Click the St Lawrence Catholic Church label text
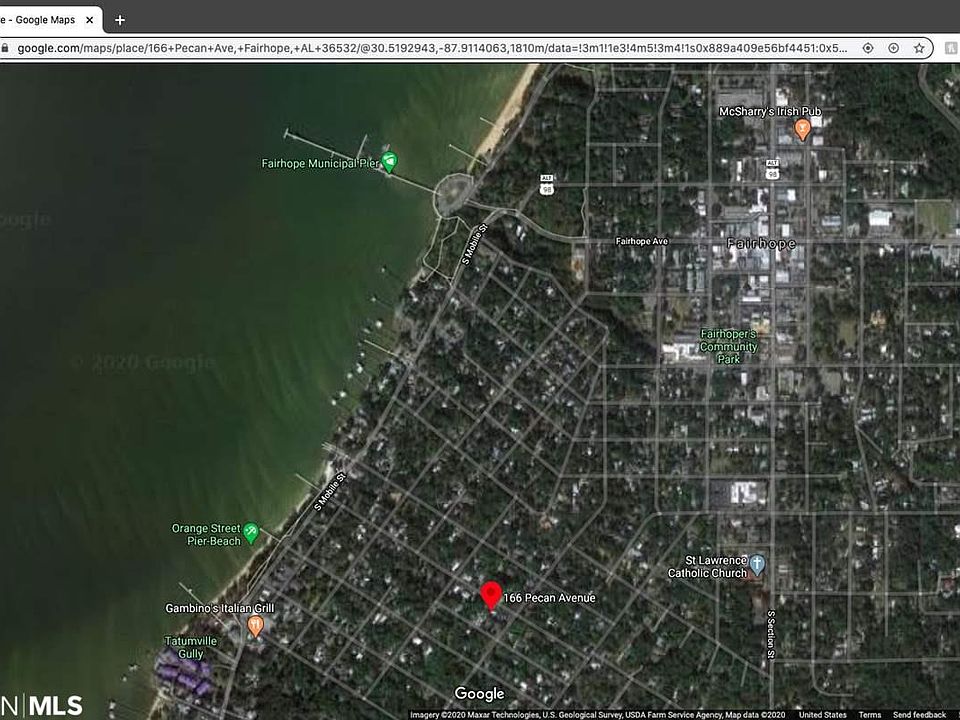The width and height of the screenshot is (960, 720). tap(707, 567)
